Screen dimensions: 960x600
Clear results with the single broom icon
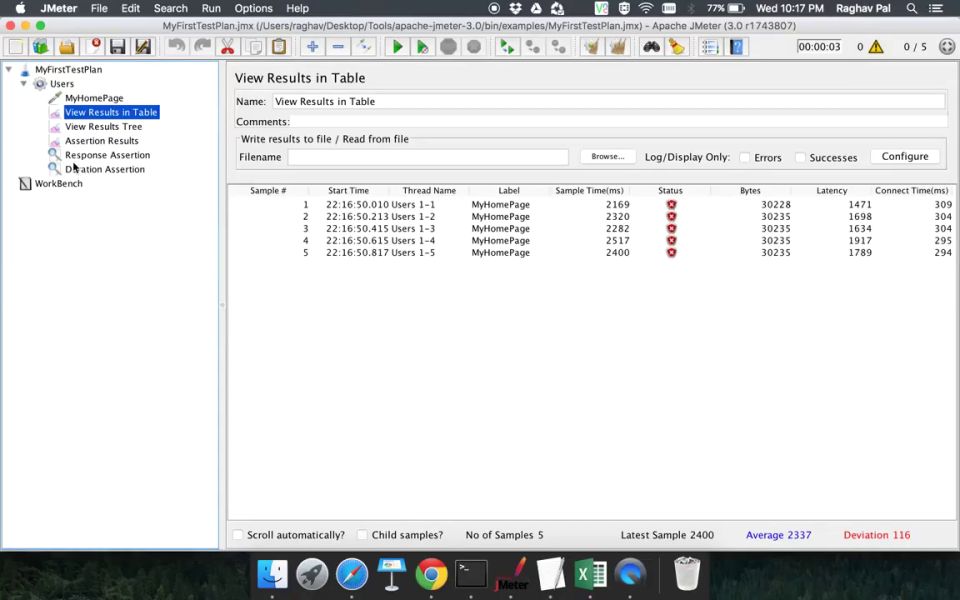click(x=591, y=47)
